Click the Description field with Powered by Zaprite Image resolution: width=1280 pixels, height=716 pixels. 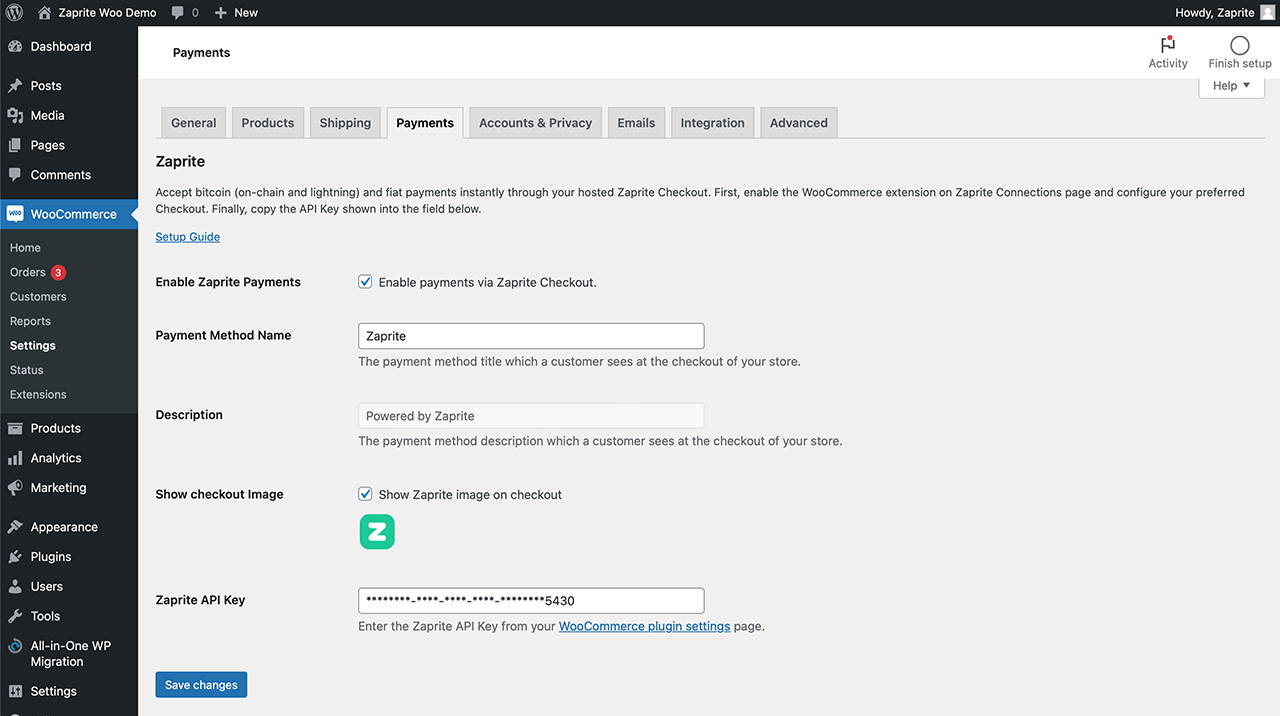(x=531, y=416)
